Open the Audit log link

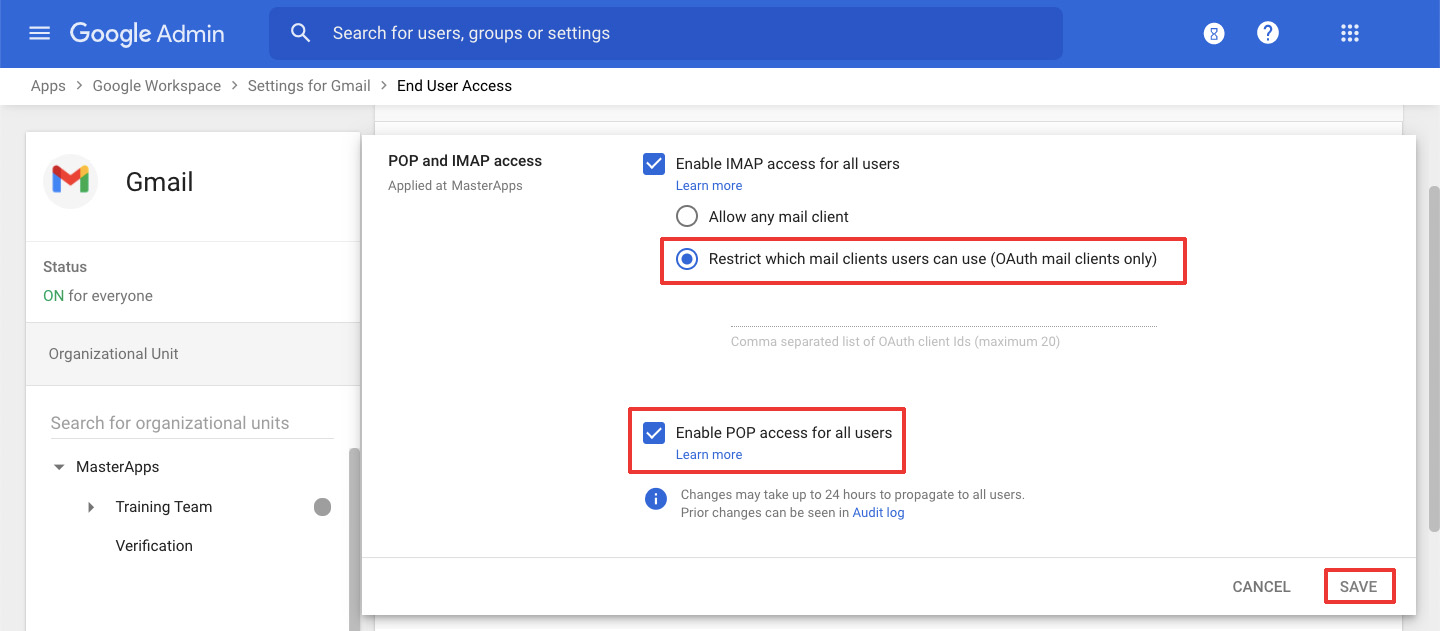click(878, 512)
